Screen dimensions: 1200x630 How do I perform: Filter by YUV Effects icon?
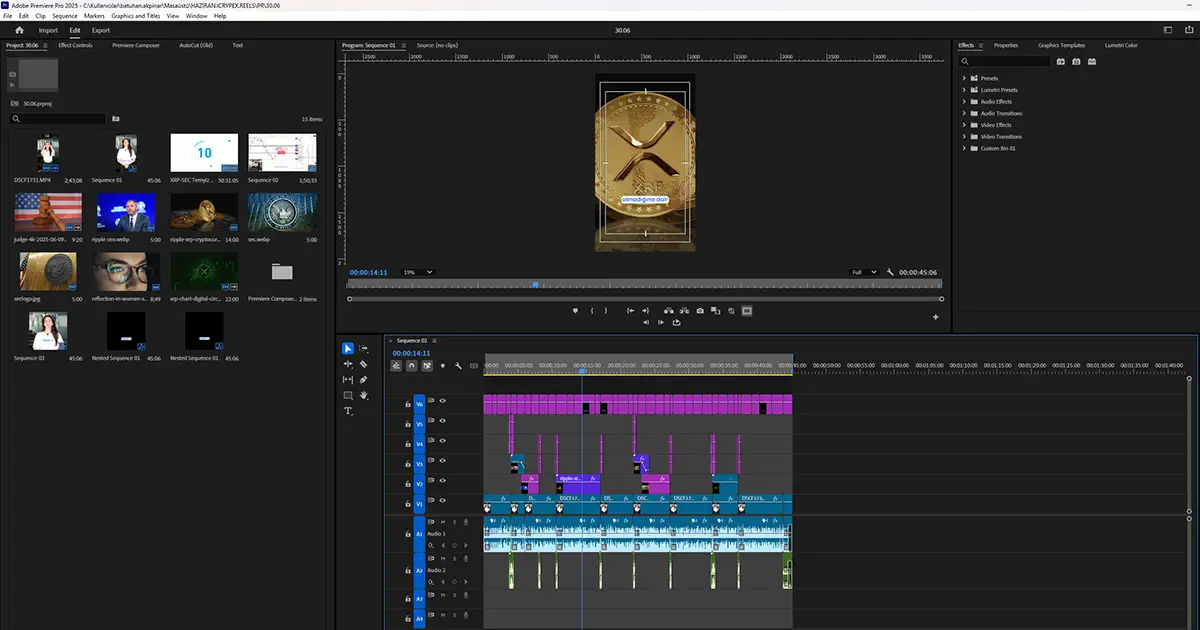1091,62
